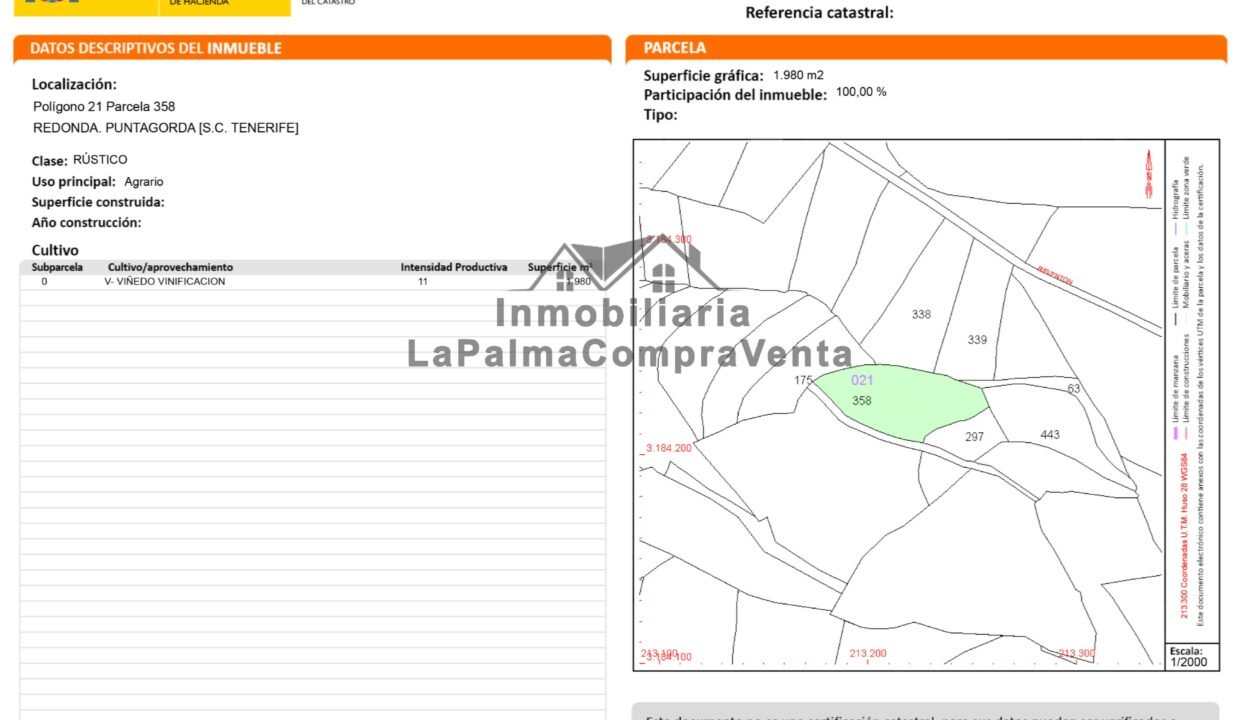Select the 'V- VIÑEDO VINIFICACION' table cell
The width and height of the screenshot is (1240, 720).
click(165, 282)
